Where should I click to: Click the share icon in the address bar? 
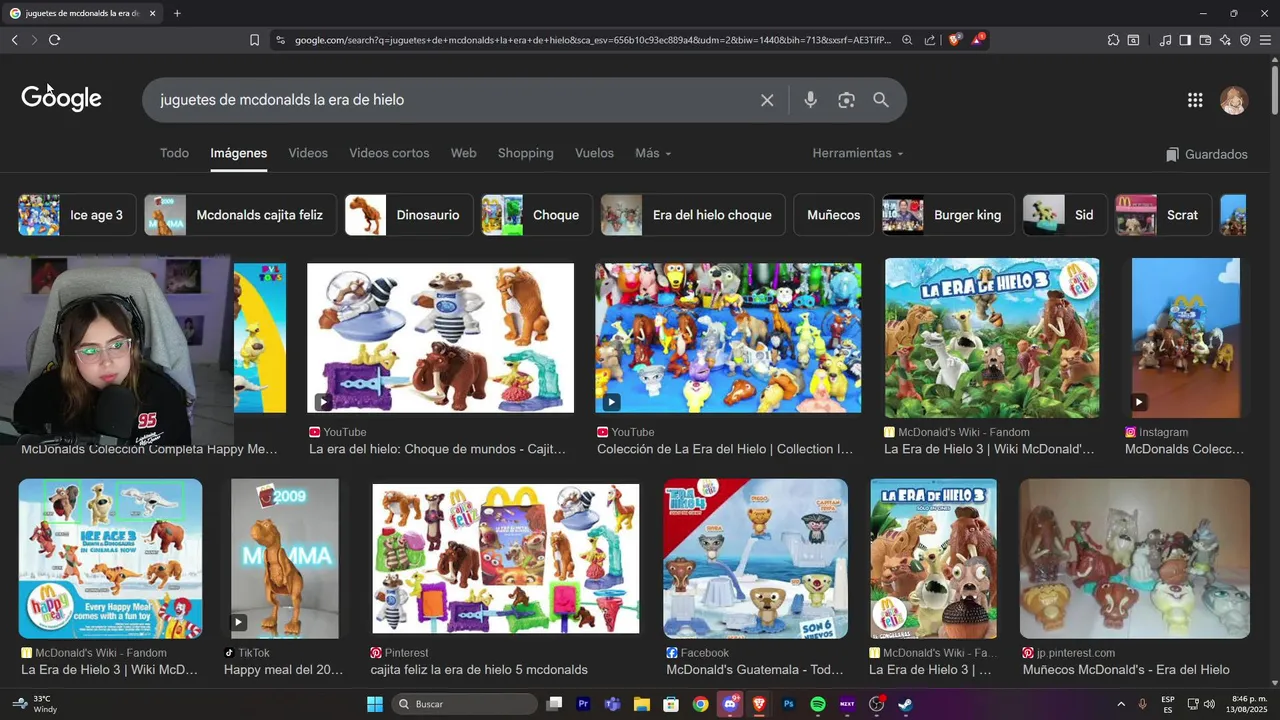930,40
